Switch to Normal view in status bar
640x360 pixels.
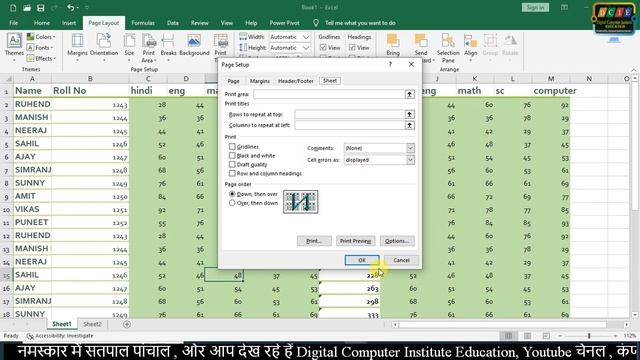coord(508,336)
